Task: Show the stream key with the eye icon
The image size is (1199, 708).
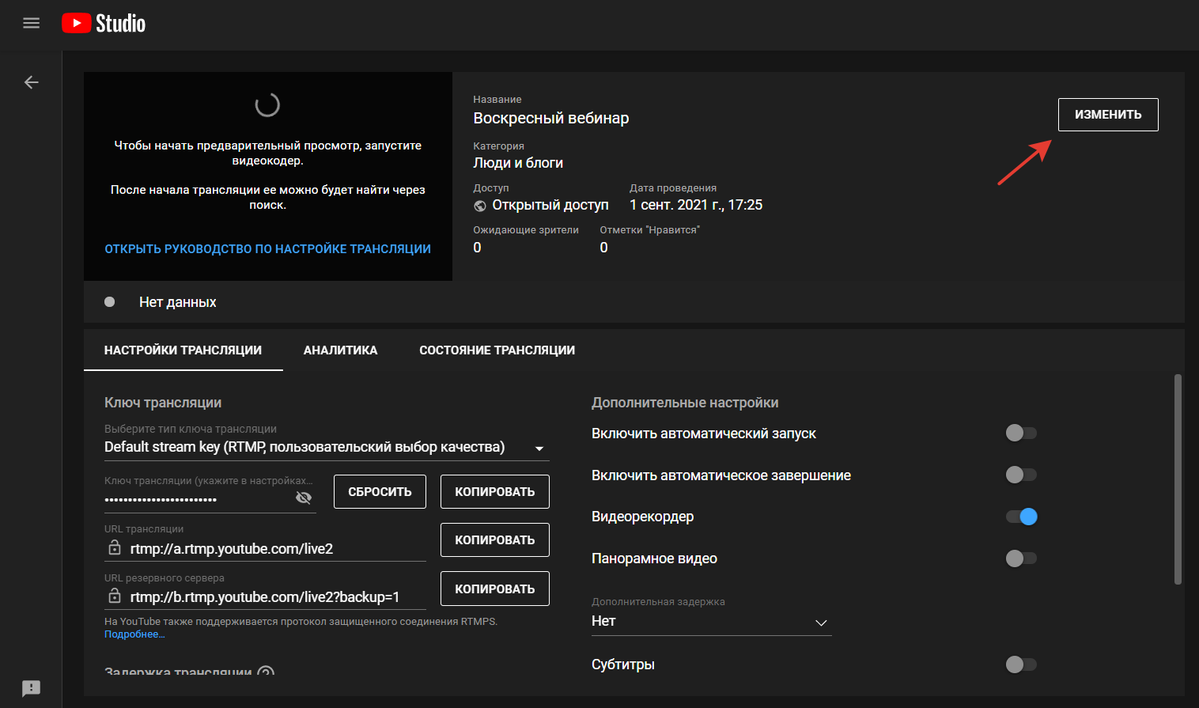Action: click(304, 498)
